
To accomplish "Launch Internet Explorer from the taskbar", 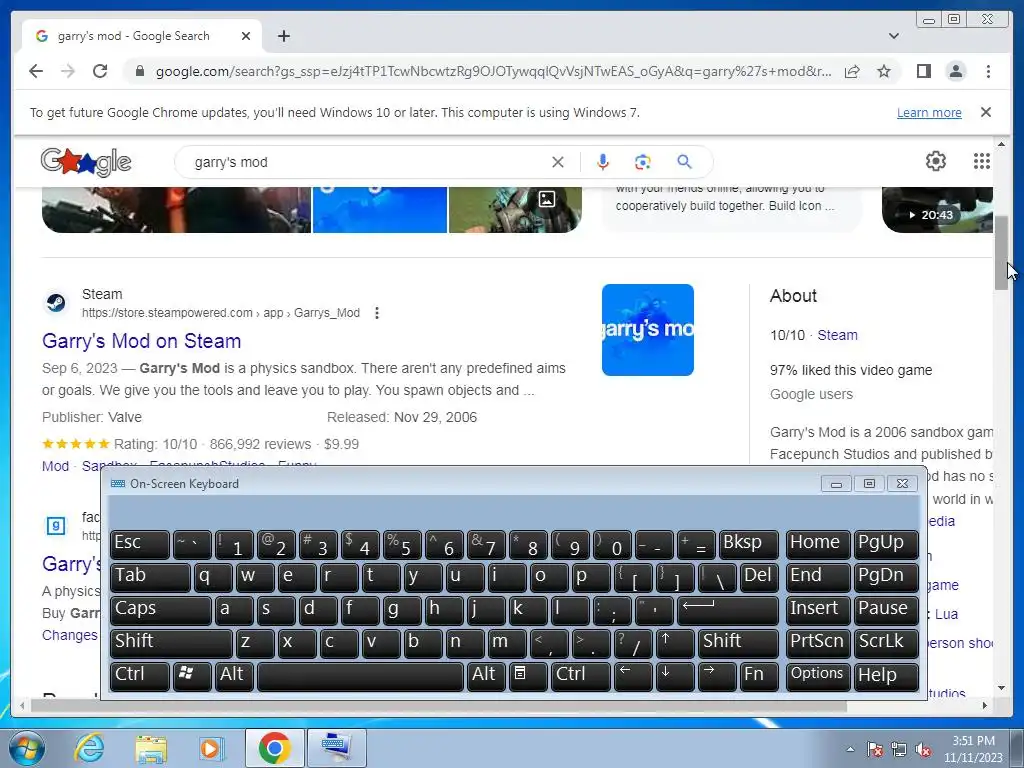I will [x=89, y=748].
